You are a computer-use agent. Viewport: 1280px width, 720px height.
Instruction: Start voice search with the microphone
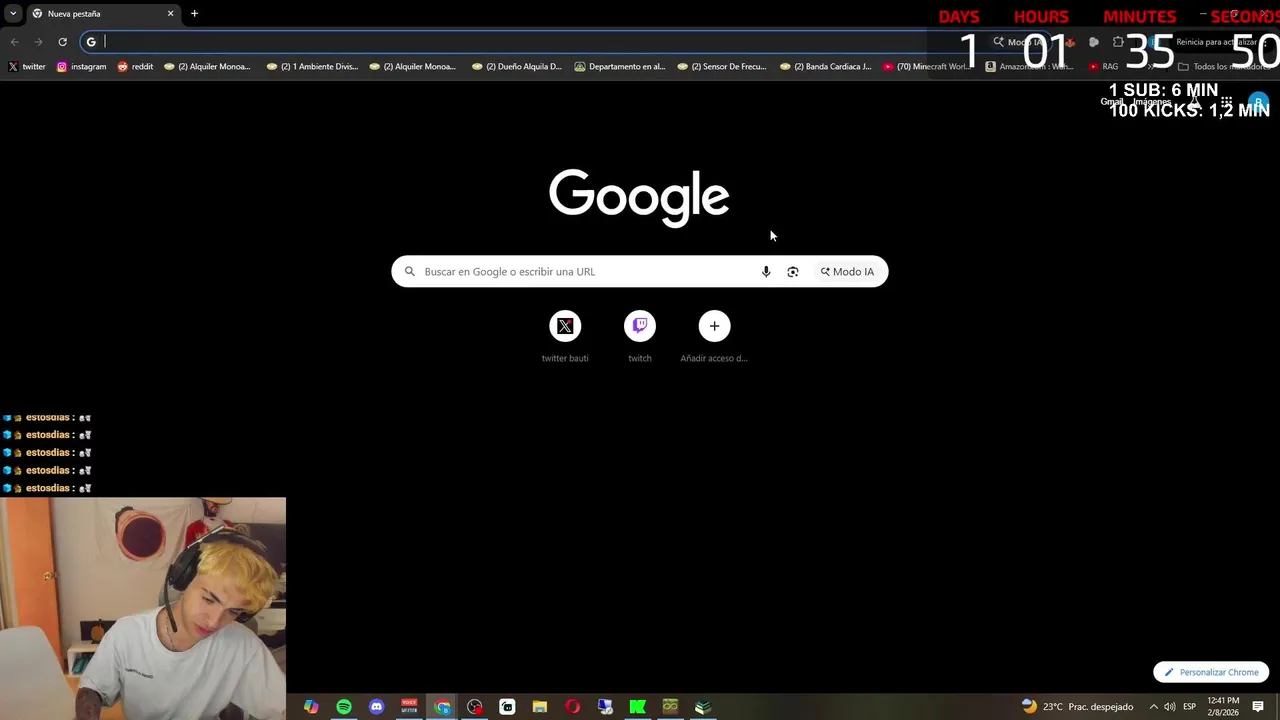[766, 272]
